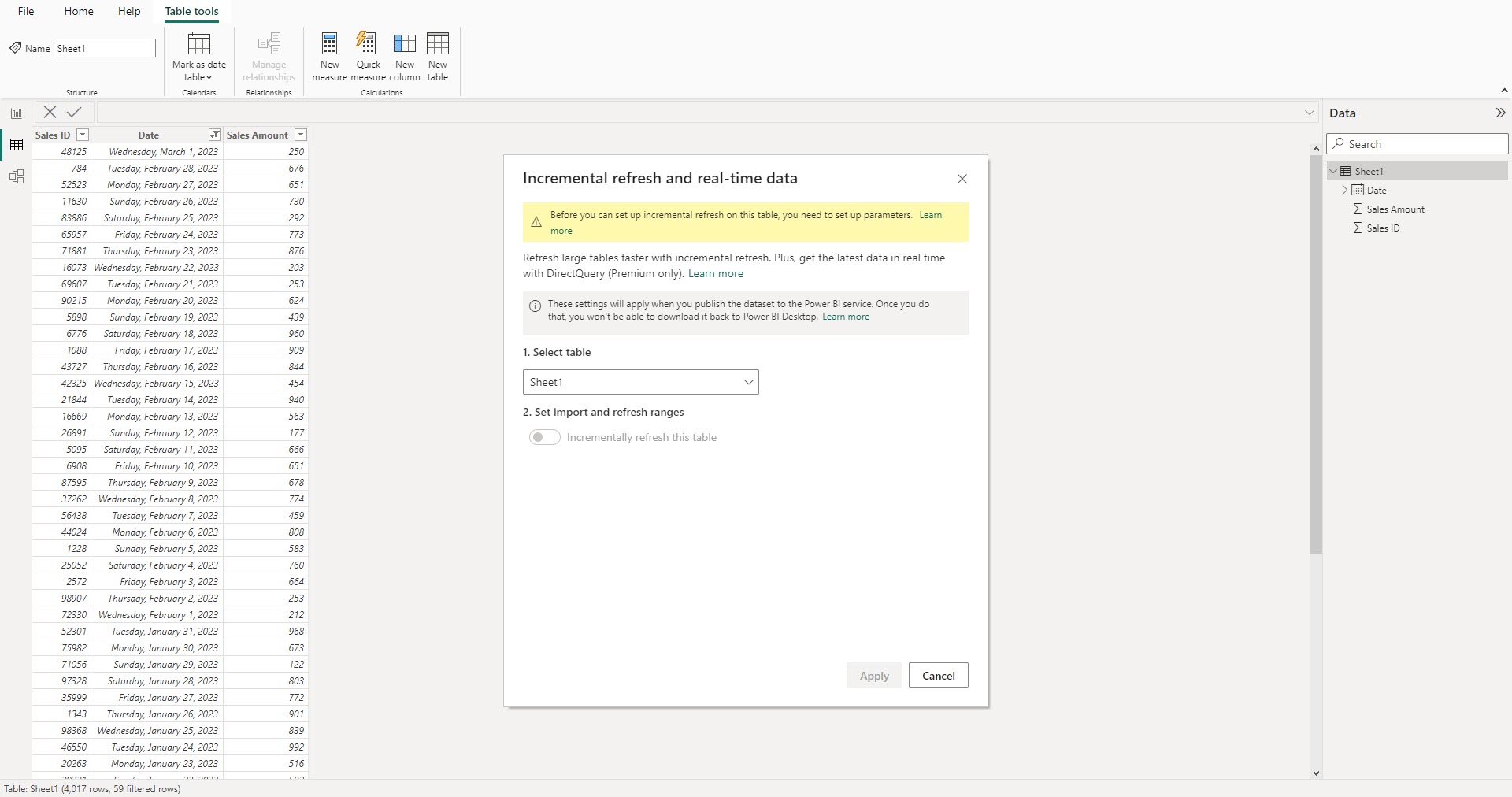
Task: Select Sales ID cell 90215
Action: (61, 300)
